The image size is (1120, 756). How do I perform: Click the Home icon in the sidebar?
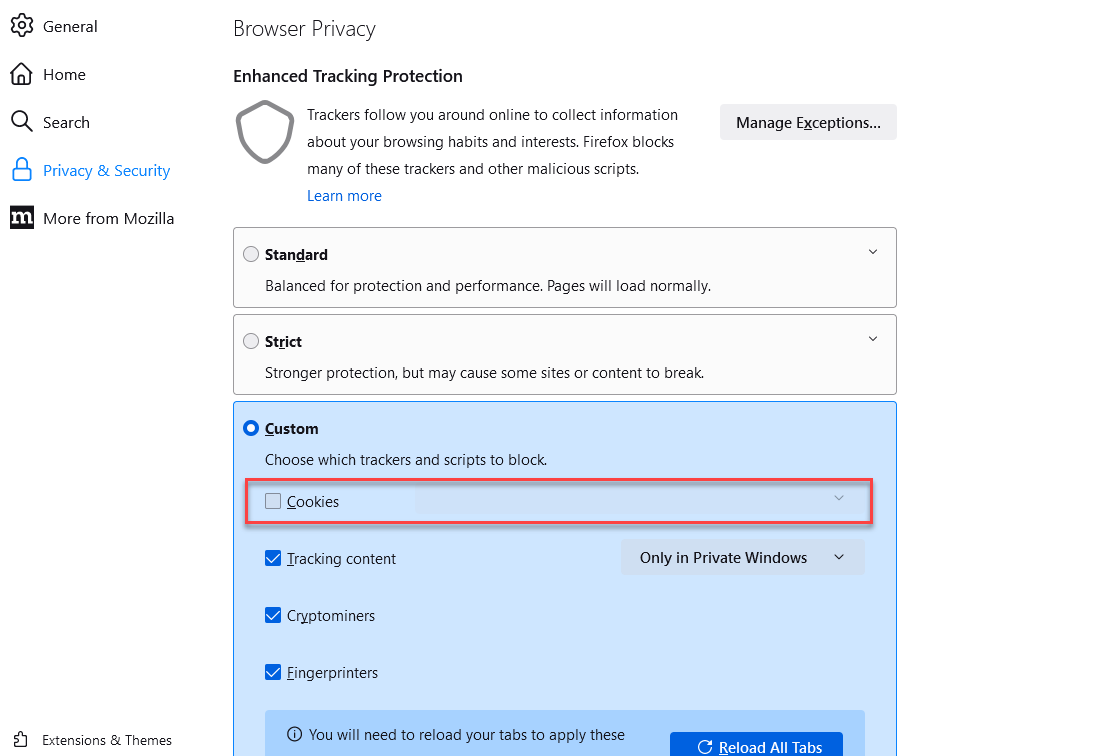(x=21, y=73)
